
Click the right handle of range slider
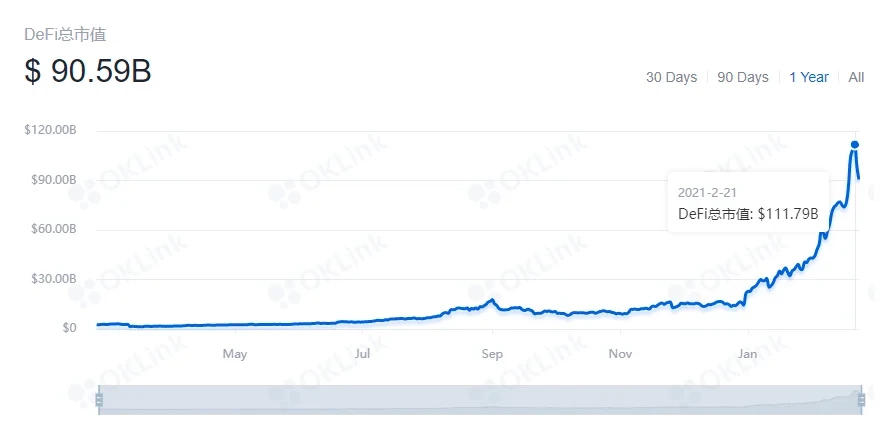tap(860, 400)
